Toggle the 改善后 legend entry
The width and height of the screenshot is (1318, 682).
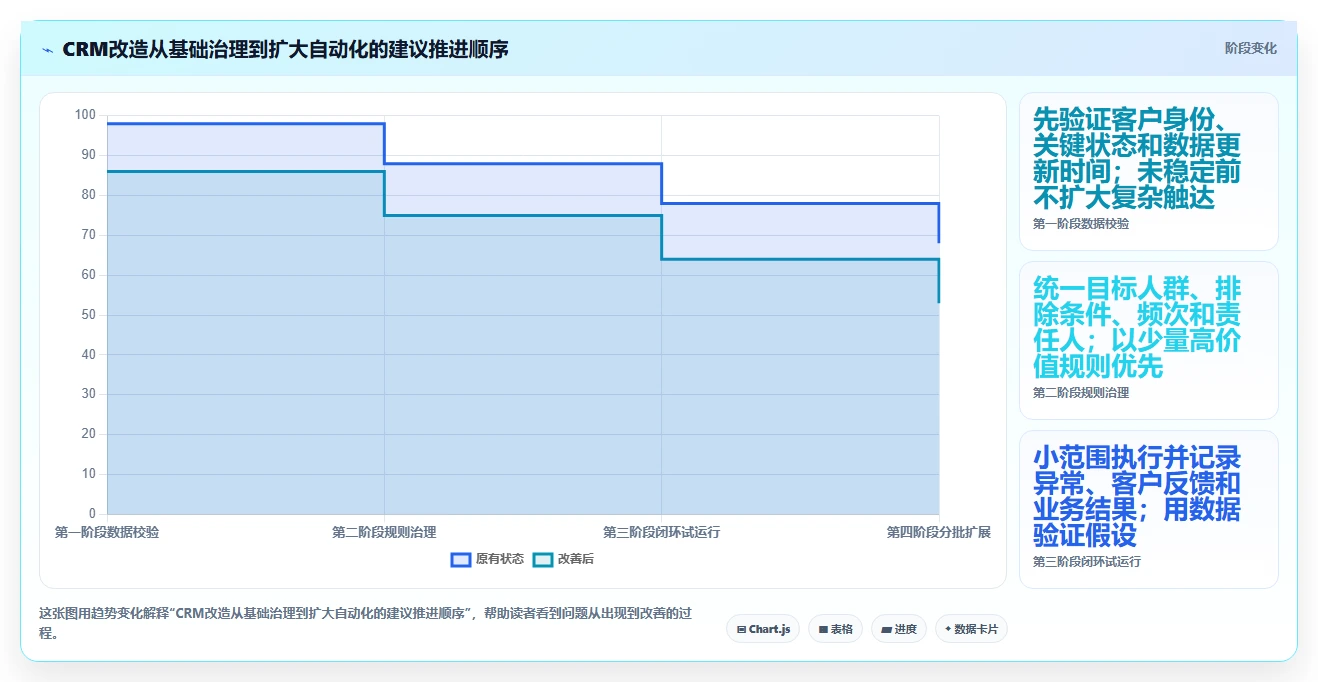563,559
